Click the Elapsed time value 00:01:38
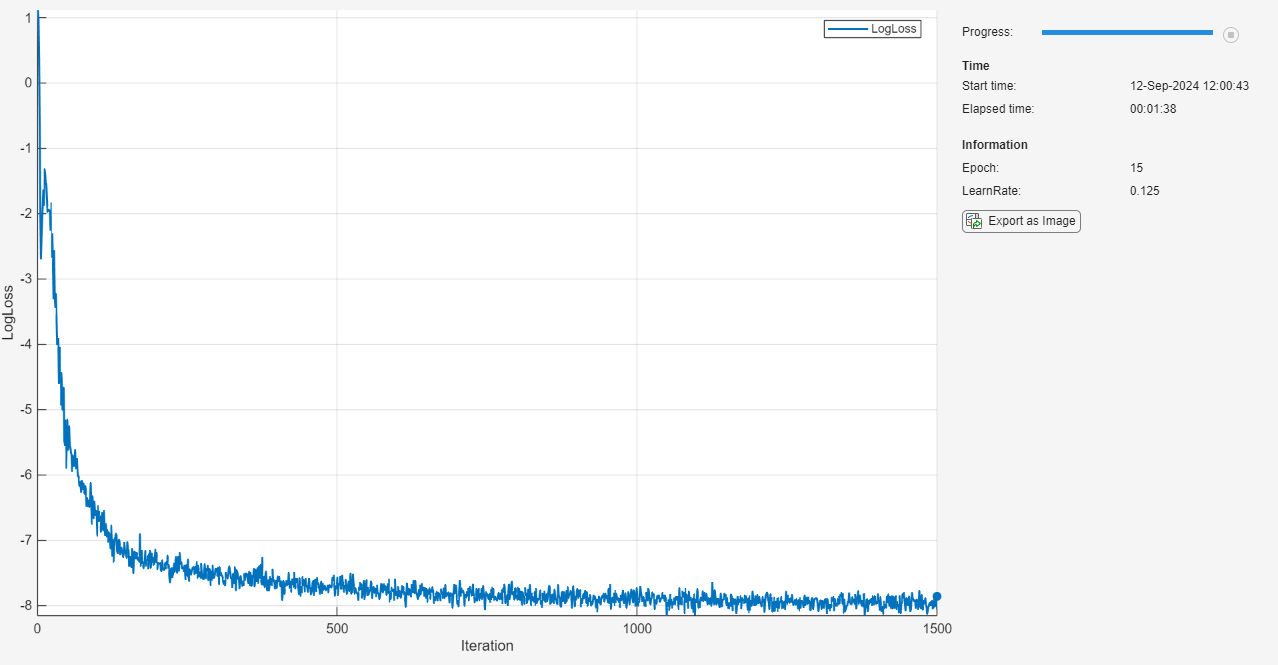Viewport: 1278px width, 665px height. 1153,108
